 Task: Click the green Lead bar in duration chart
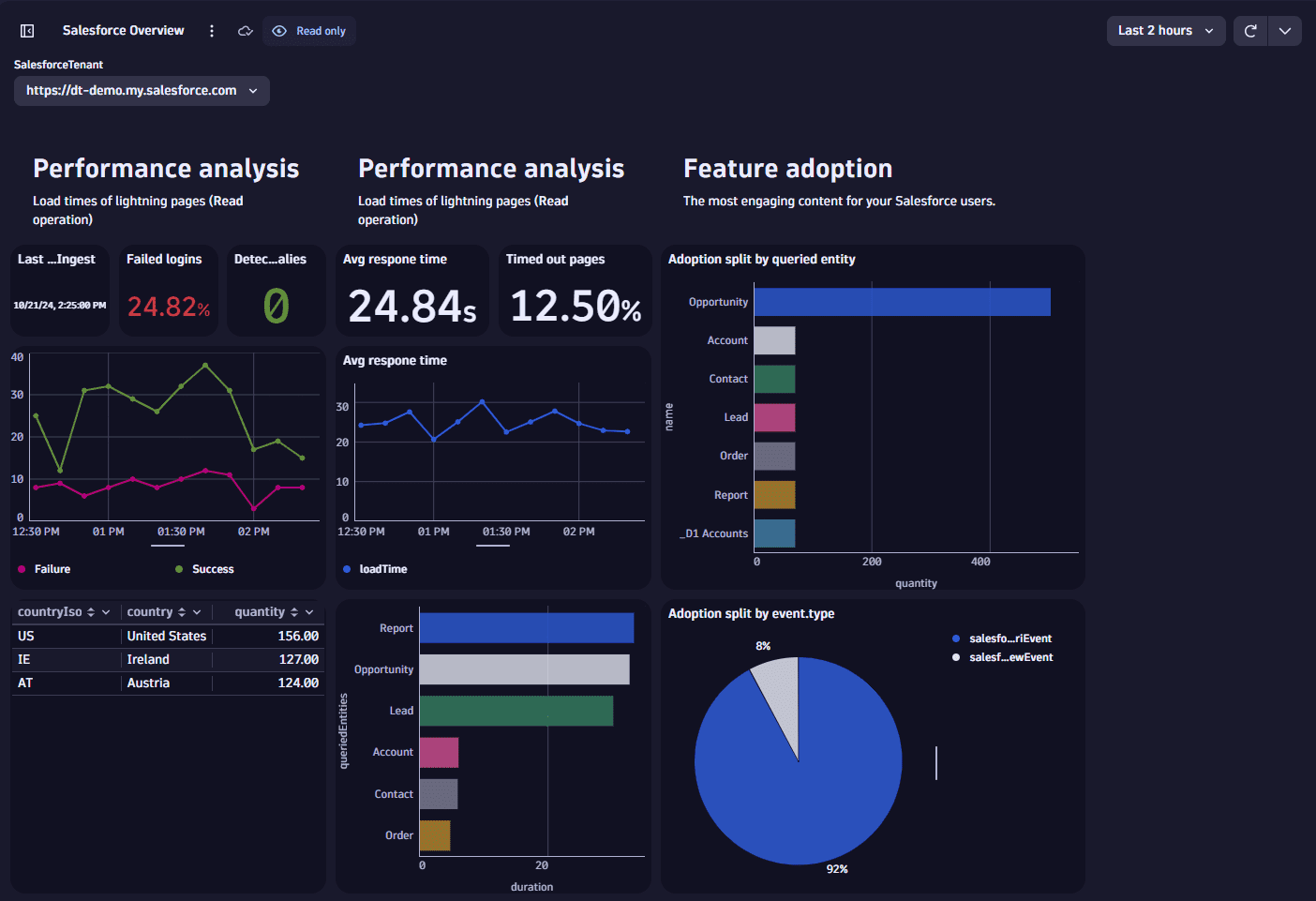516,711
